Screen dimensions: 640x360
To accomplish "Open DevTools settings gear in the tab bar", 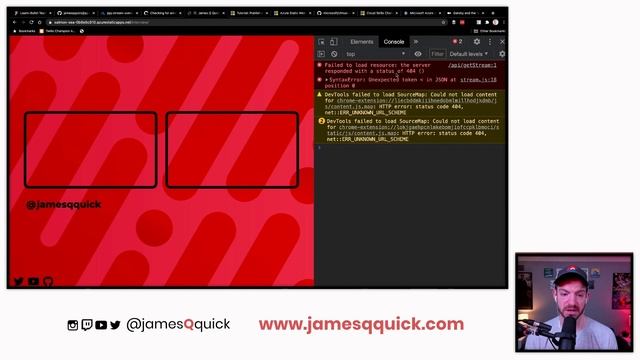I will click(x=476, y=42).
